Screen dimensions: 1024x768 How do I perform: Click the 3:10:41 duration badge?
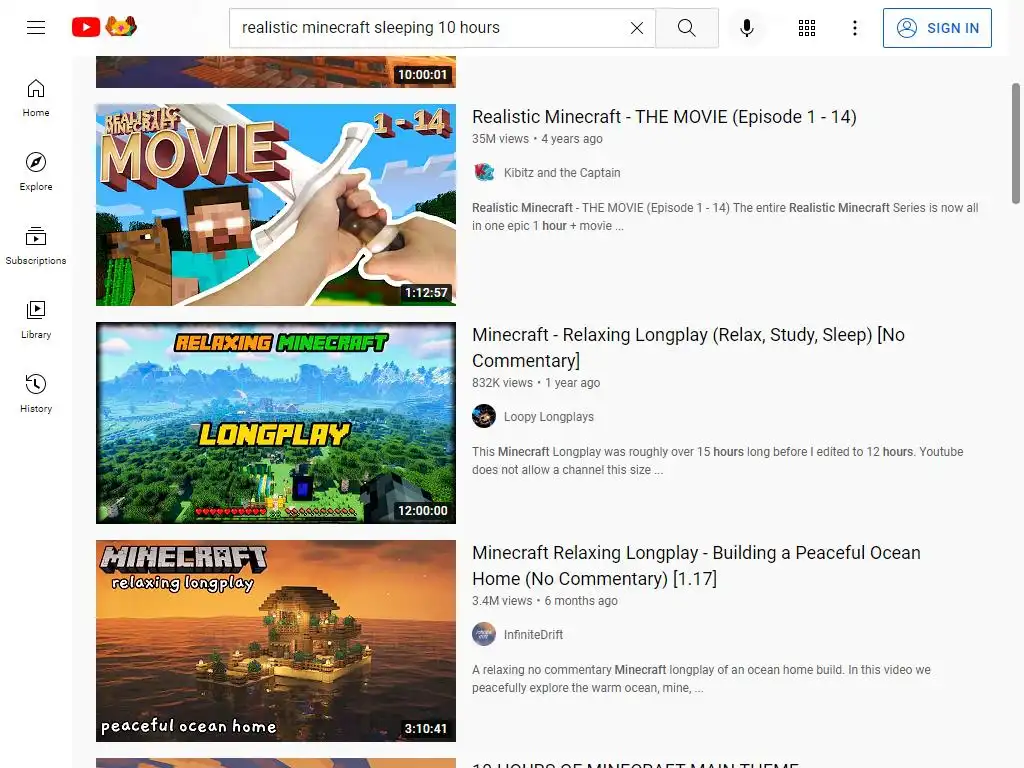(426, 729)
